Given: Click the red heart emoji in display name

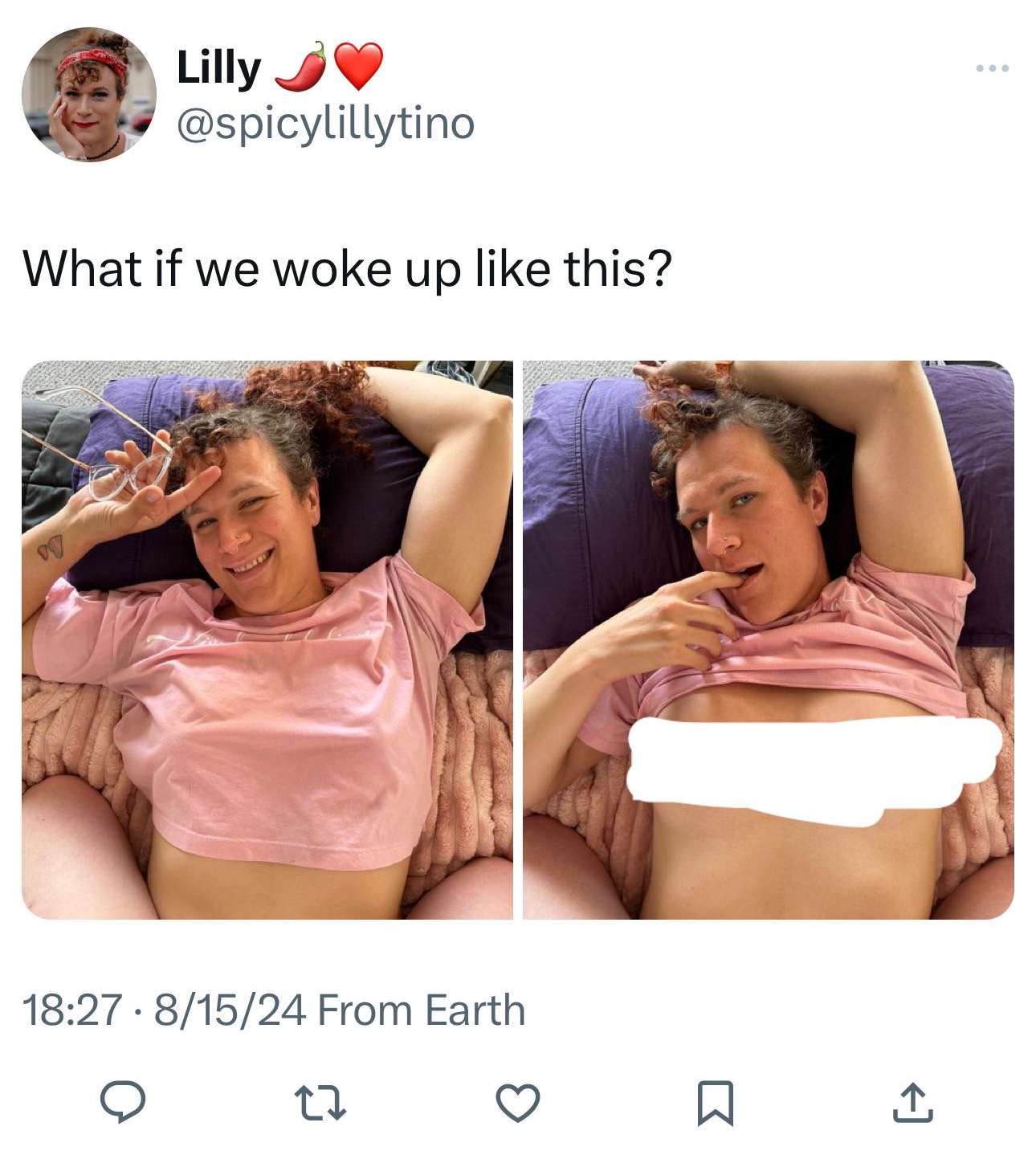Looking at the screenshot, I should (x=357, y=66).
